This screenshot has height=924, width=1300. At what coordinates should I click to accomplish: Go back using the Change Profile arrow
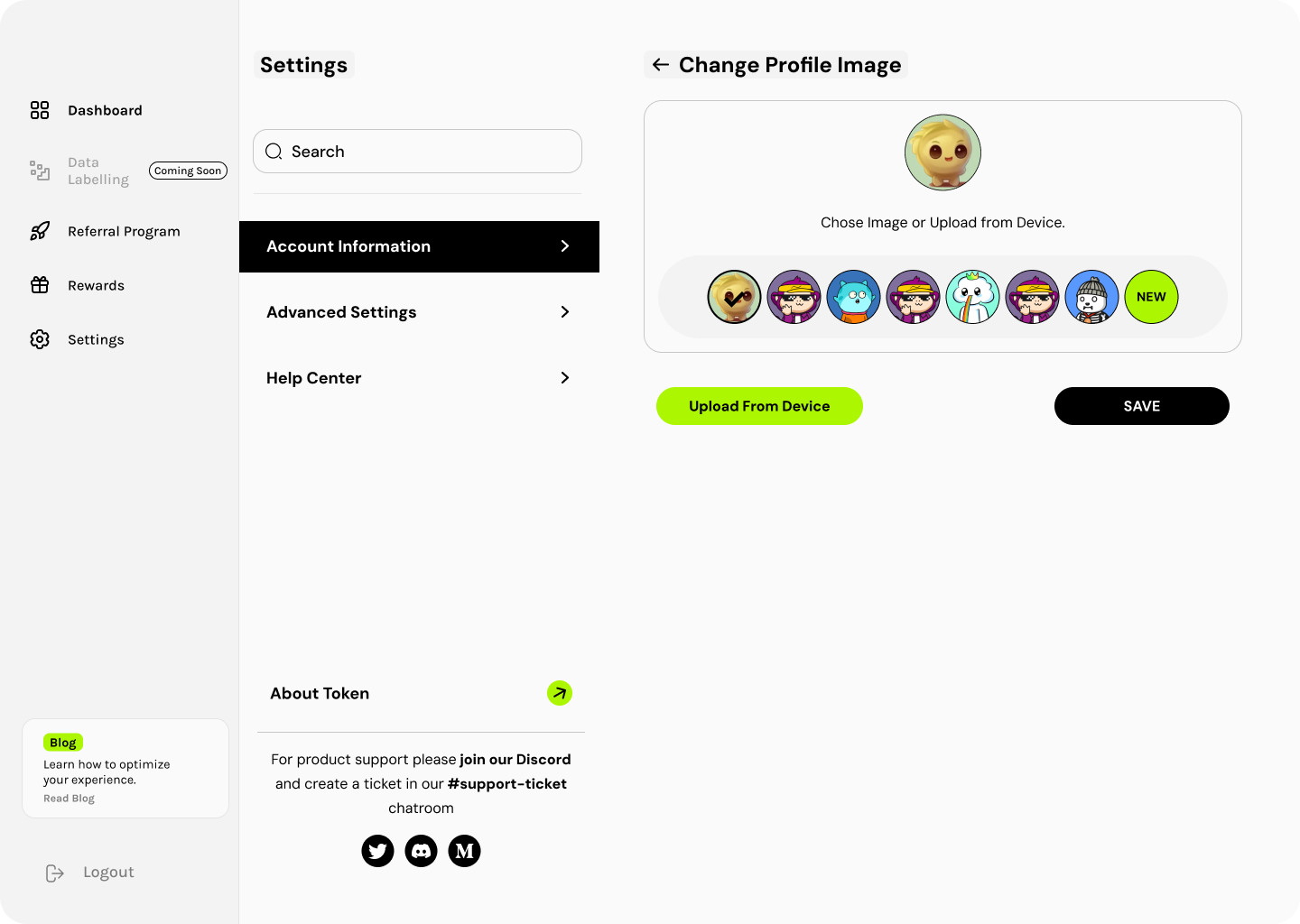[660, 64]
